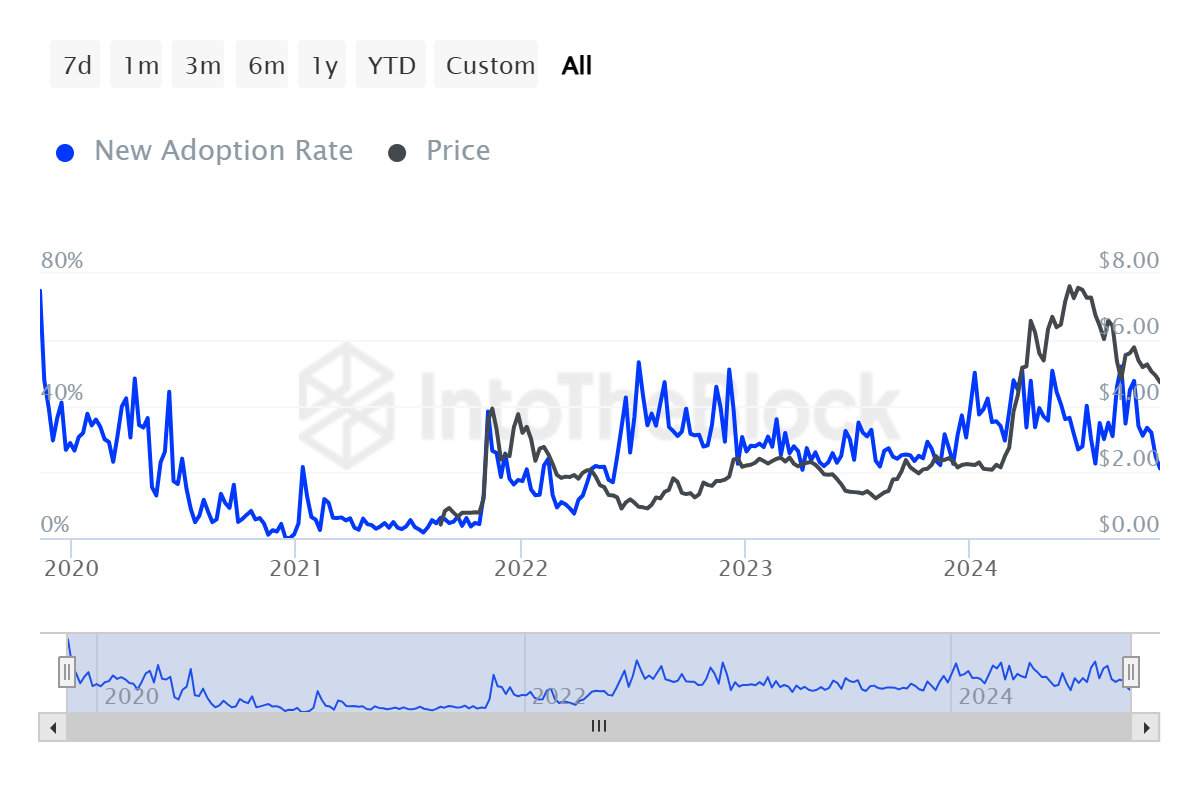Click the navigator right range handle

click(1131, 670)
